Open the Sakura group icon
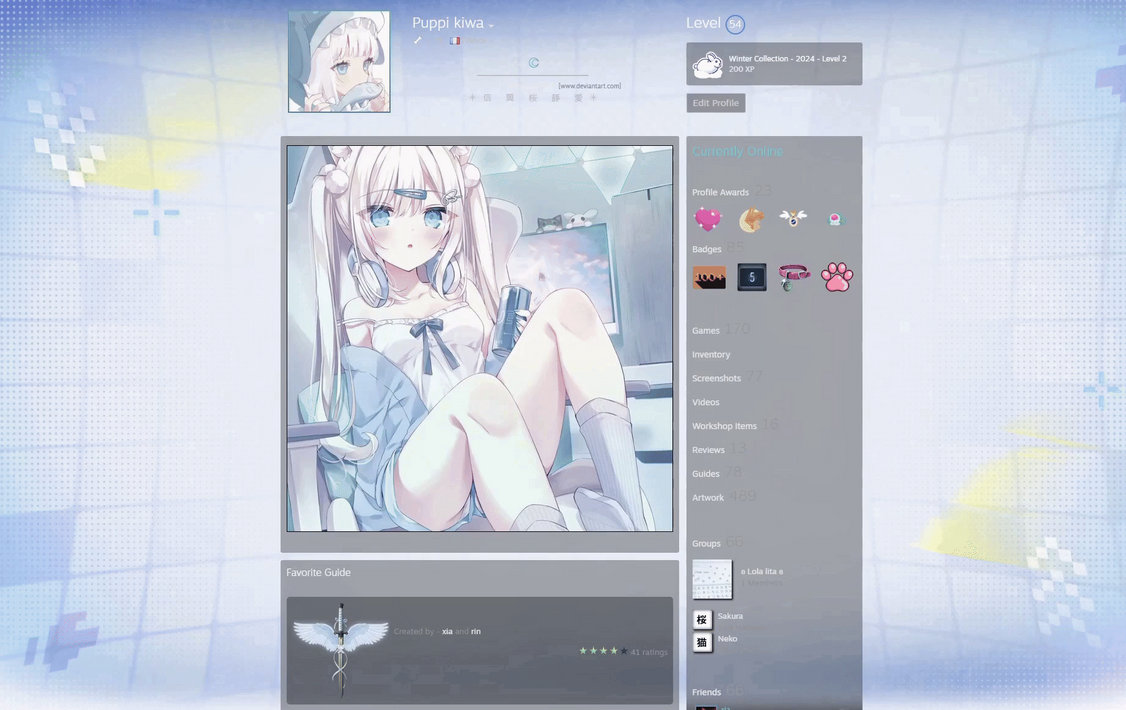Image resolution: width=1126 pixels, height=710 pixels. click(x=703, y=618)
